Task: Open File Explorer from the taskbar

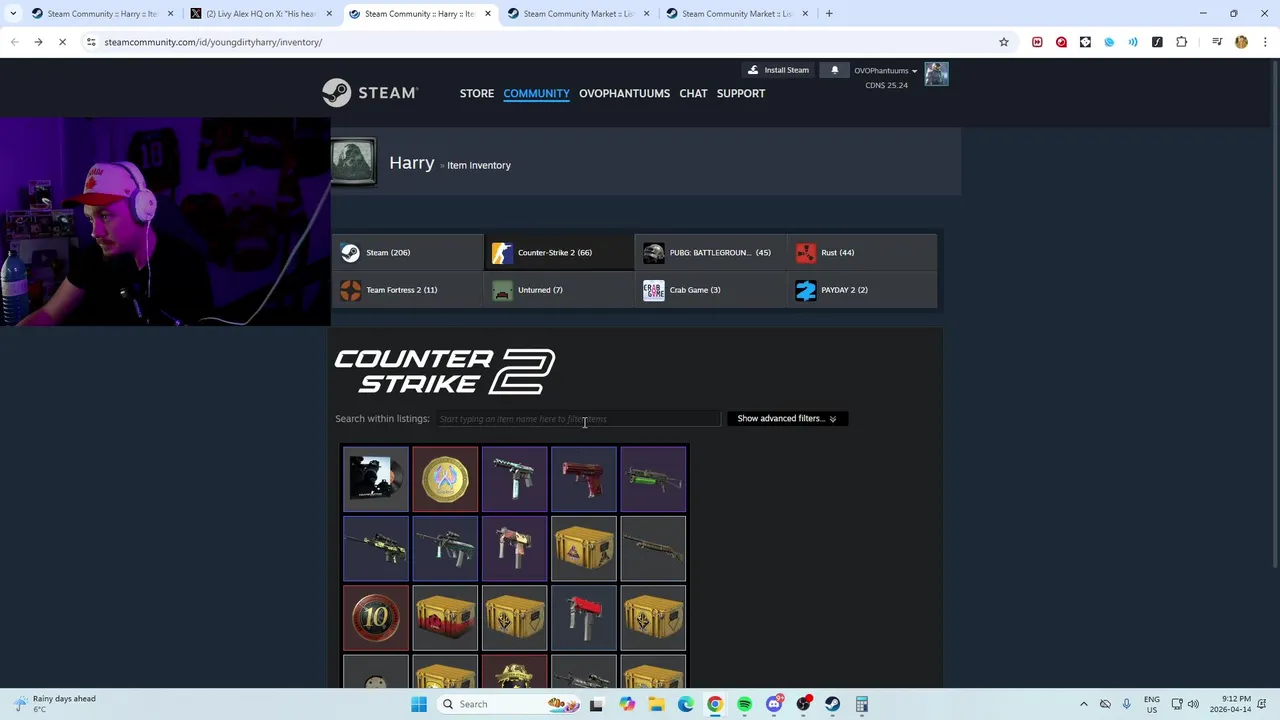Action: click(656, 704)
